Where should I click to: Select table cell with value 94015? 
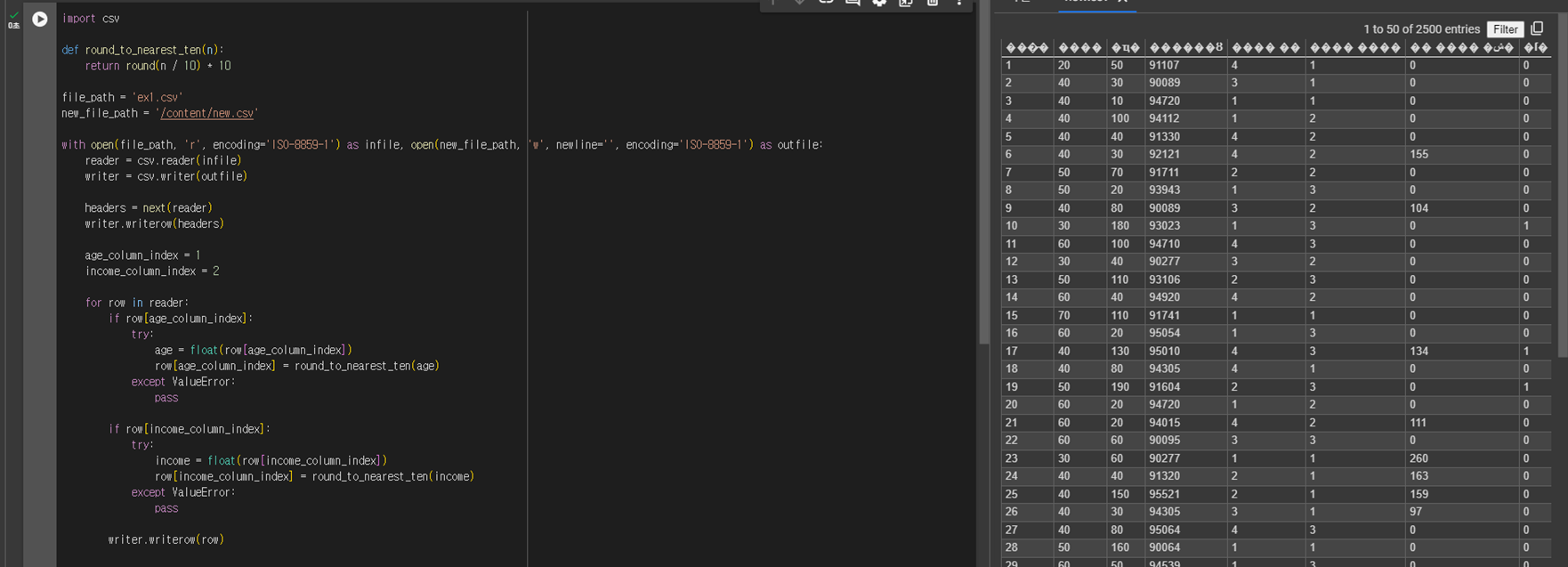(1186, 423)
